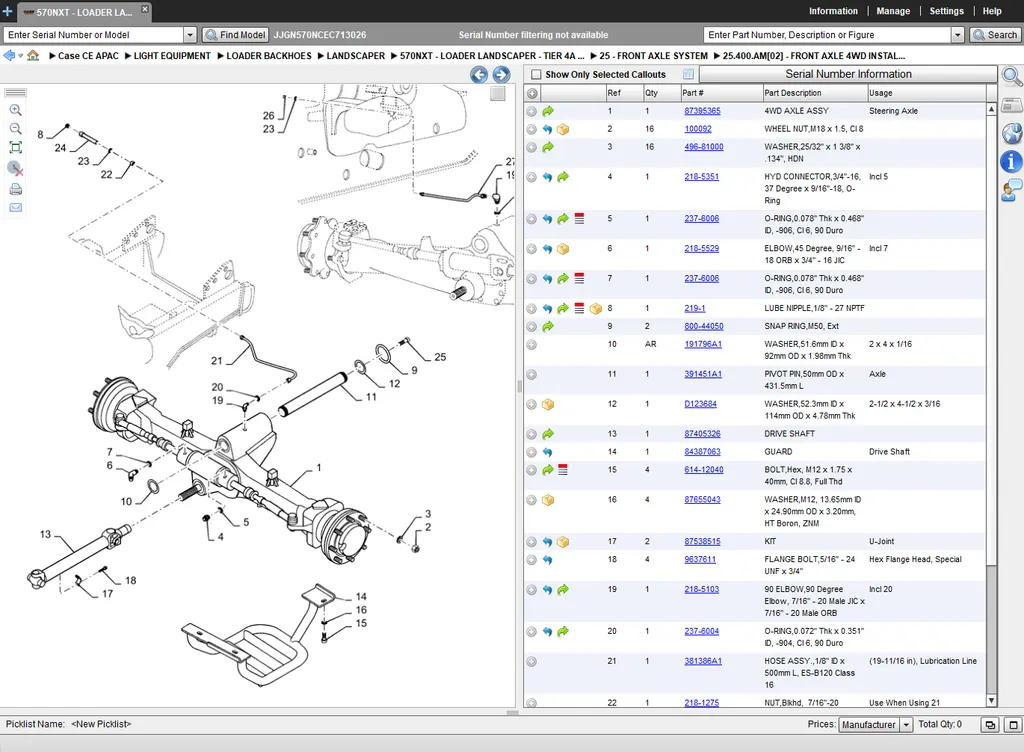Click the red list icon for part 614-12040
Screen dimensions: 1024x752
[563, 469]
